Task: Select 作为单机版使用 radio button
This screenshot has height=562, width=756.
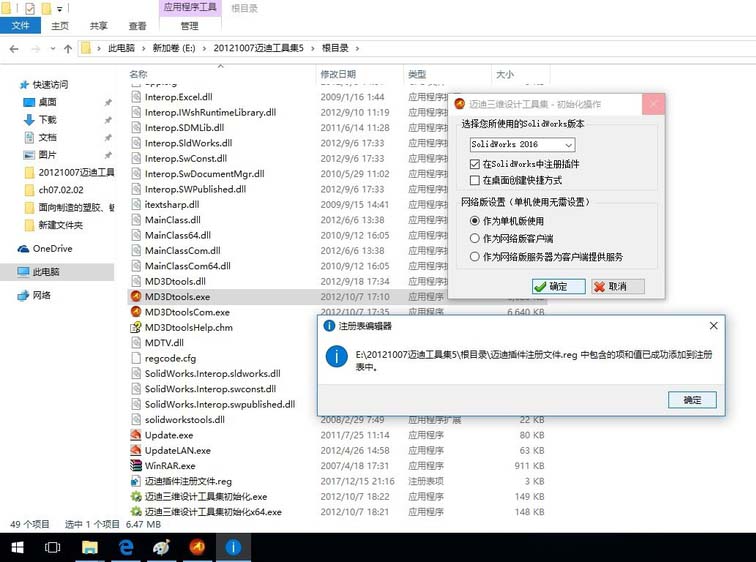Action: coord(475,221)
